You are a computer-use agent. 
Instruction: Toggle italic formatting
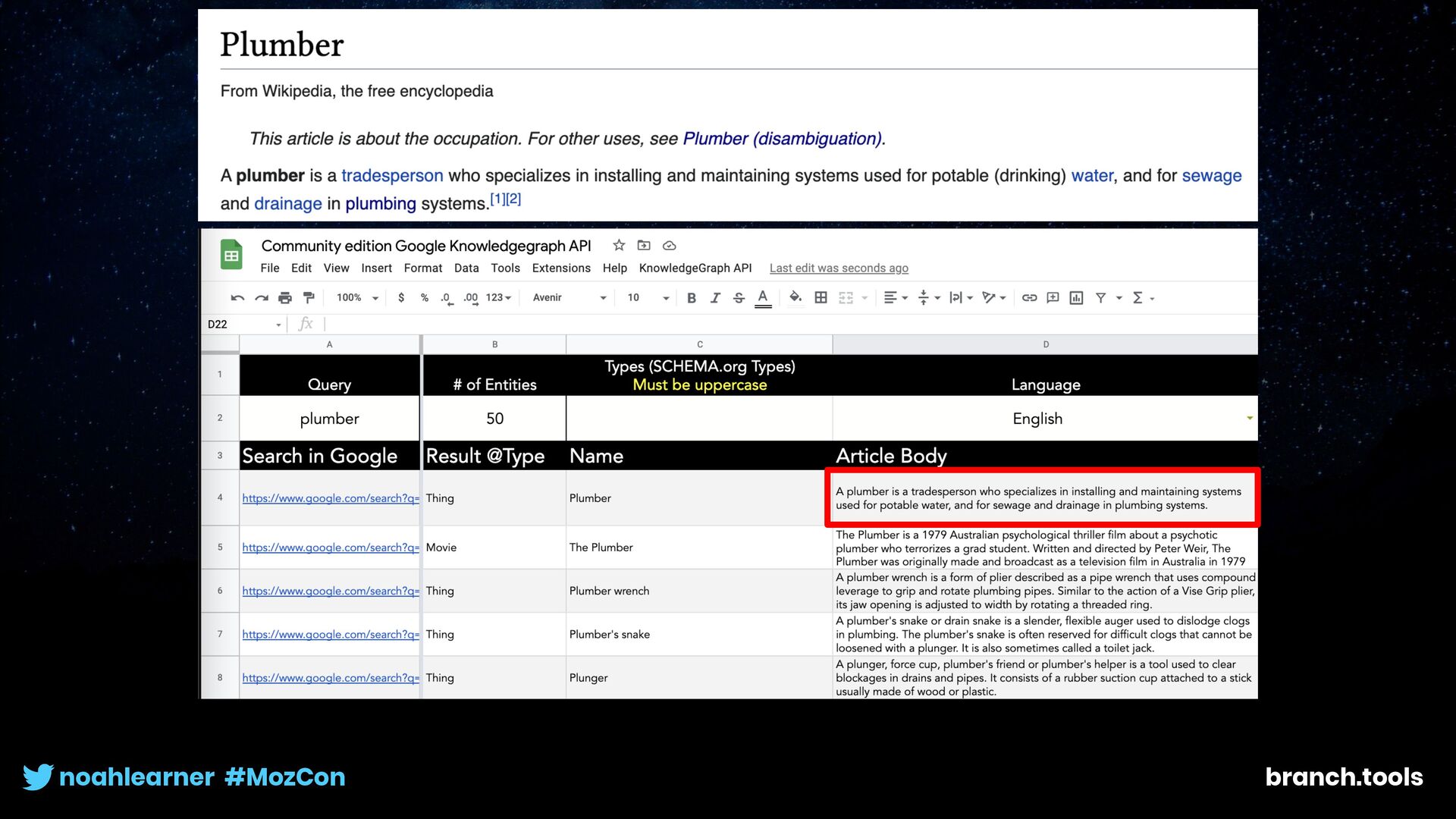(715, 298)
